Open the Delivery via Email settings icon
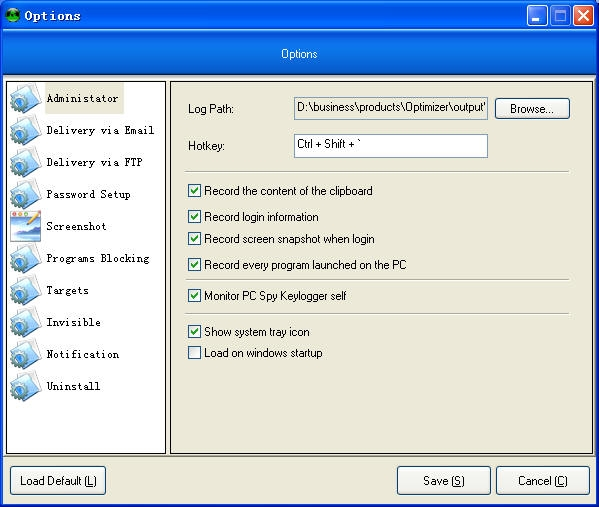Screen dimensions: 599x507 tap(26, 130)
